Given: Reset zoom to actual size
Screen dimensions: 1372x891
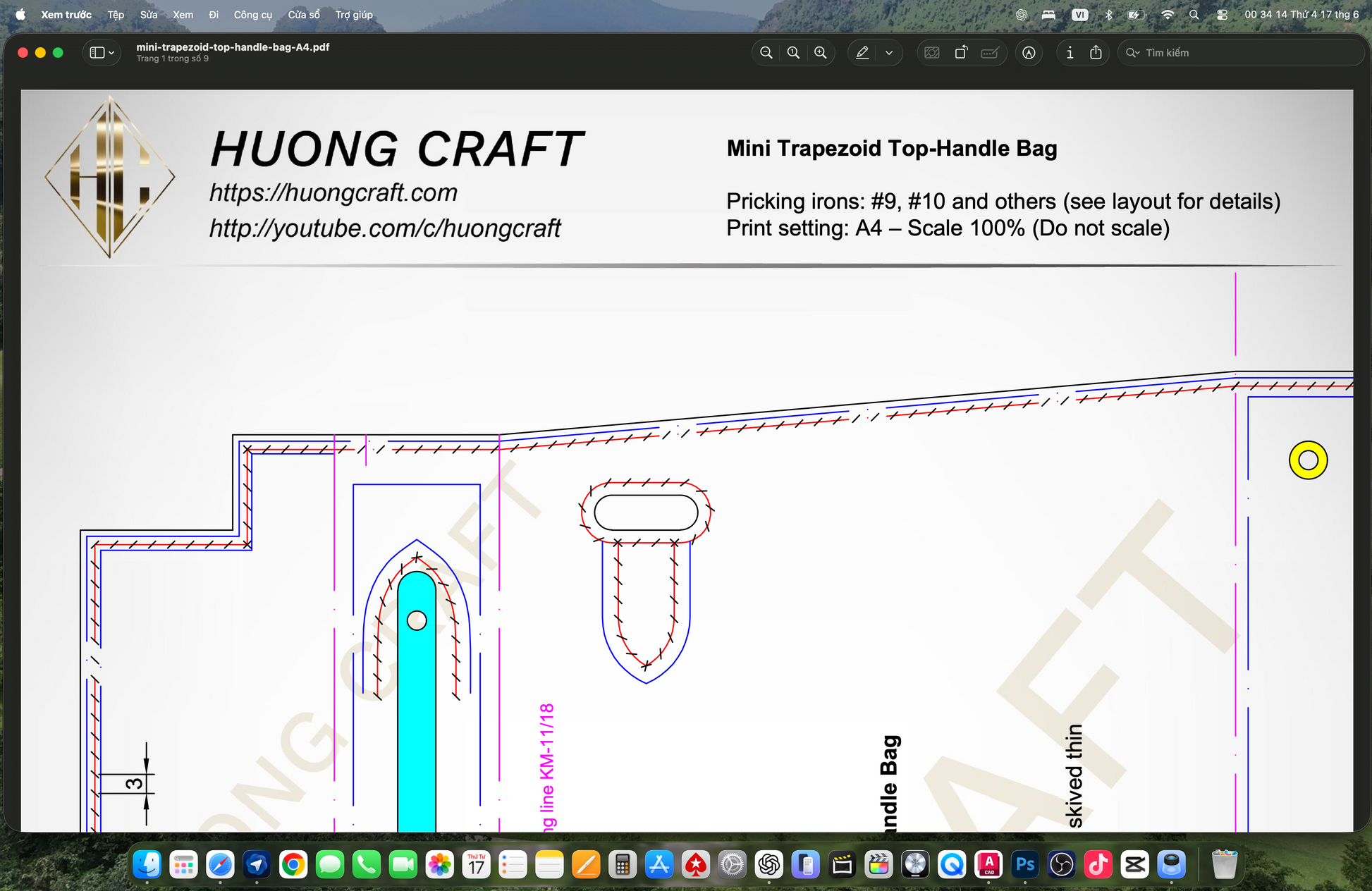Looking at the screenshot, I should coord(793,53).
